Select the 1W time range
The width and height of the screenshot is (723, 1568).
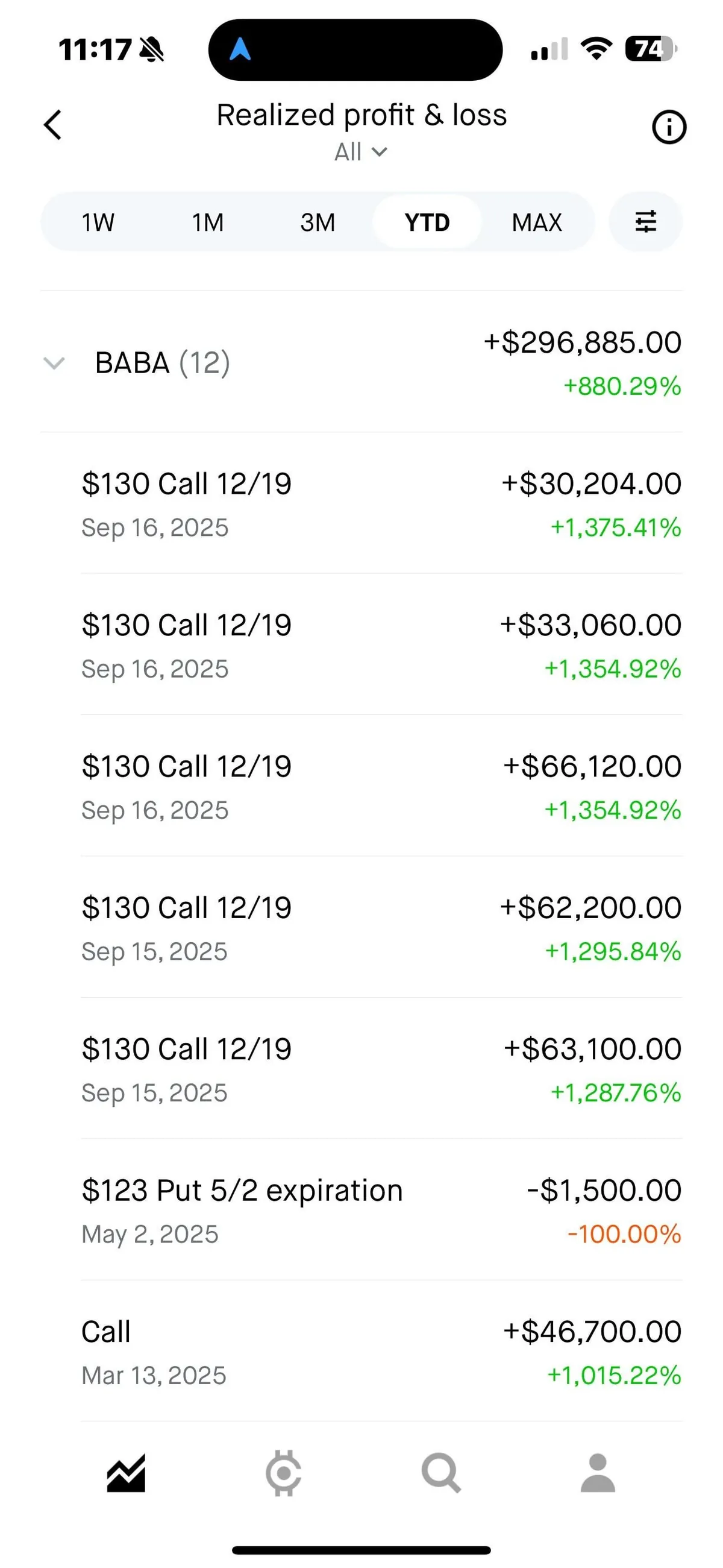(x=98, y=222)
